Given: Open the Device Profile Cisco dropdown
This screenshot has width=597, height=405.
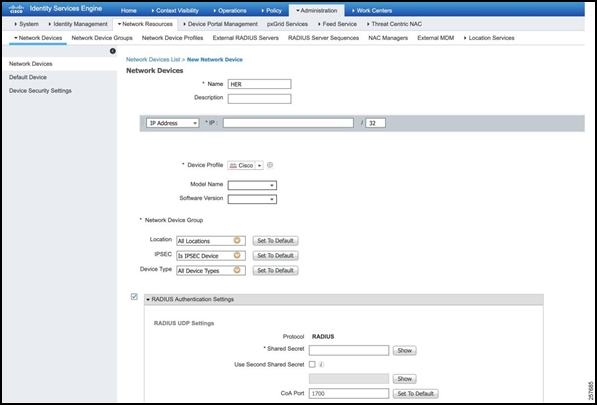Looking at the screenshot, I should click(x=245, y=166).
